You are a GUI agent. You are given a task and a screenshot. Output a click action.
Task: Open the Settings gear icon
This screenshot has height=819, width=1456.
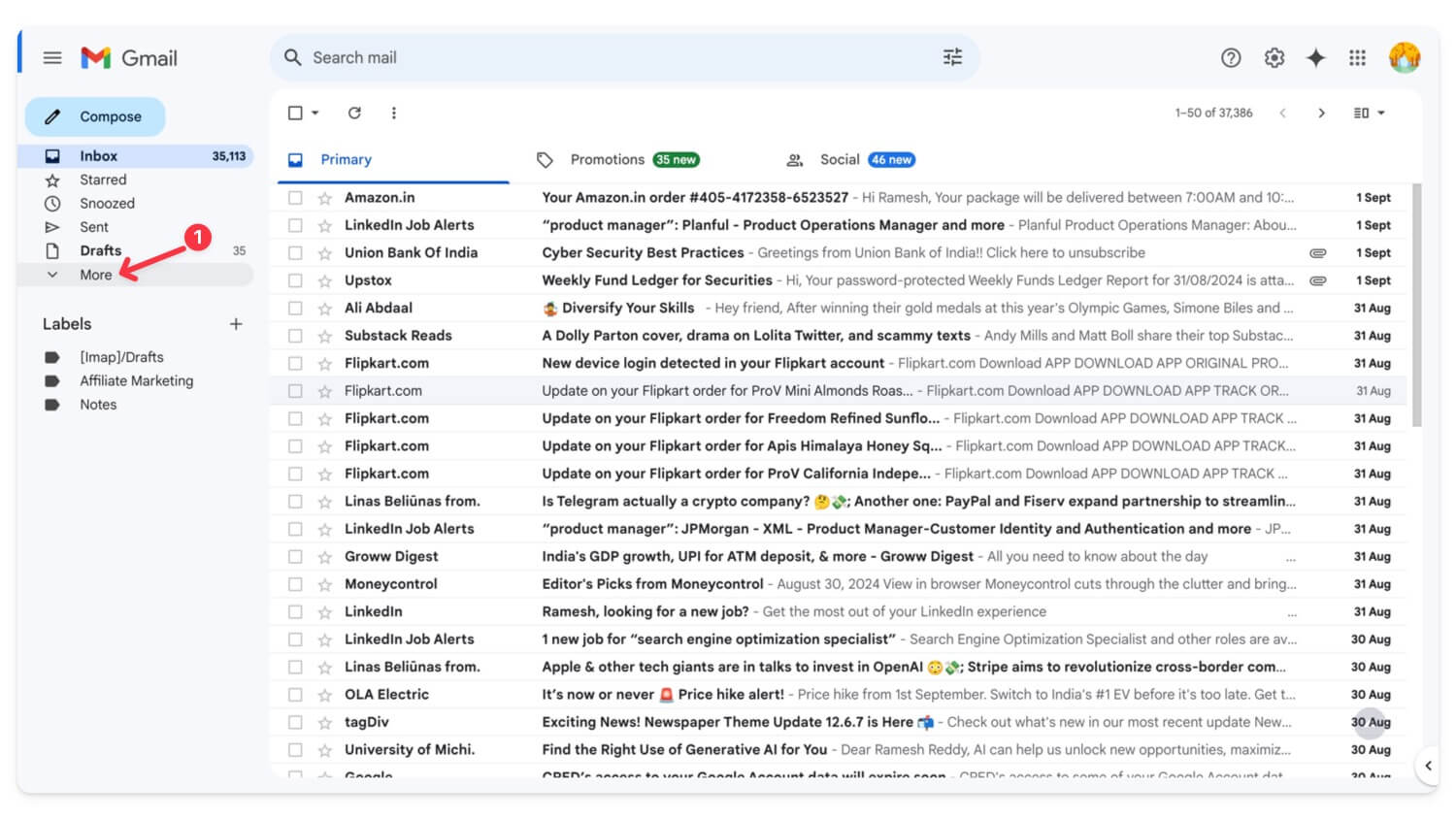(1274, 58)
